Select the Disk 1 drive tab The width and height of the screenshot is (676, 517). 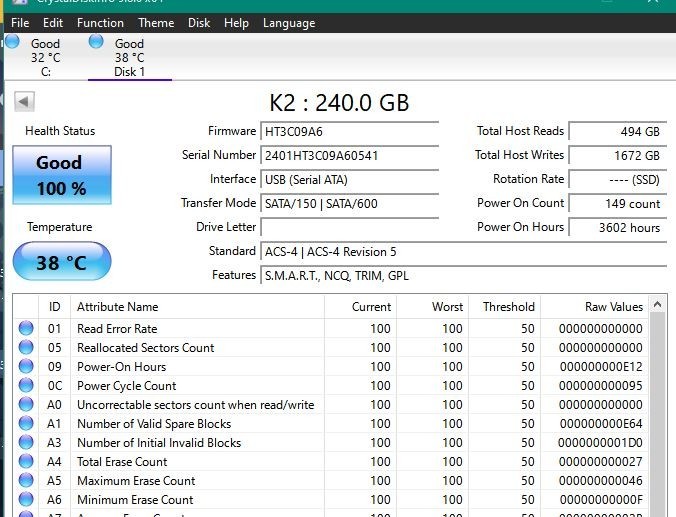[x=129, y=57]
